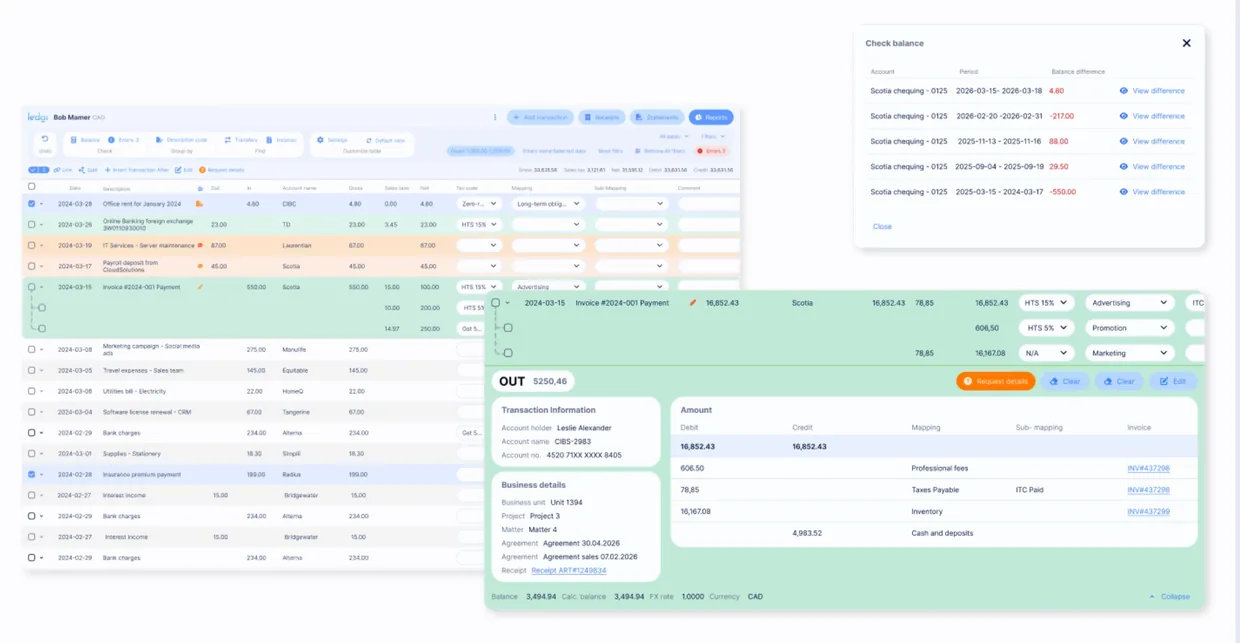This screenshot has width=1240, height=643.
Task: Show Errors 3 in the Check group
Action: (124, 140)
